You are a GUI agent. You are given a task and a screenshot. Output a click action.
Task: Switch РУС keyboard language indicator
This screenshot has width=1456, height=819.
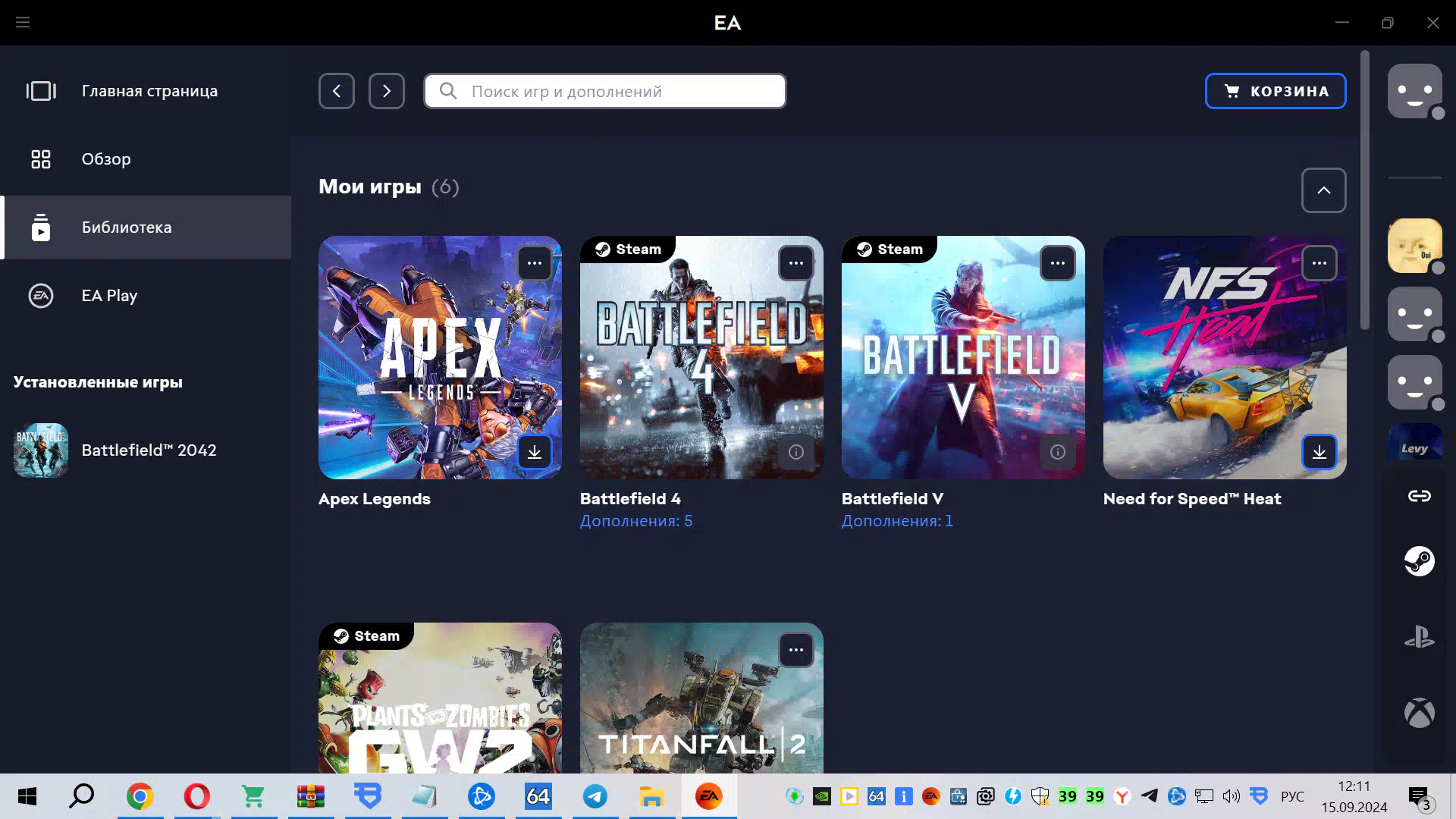pos(1292,796)
